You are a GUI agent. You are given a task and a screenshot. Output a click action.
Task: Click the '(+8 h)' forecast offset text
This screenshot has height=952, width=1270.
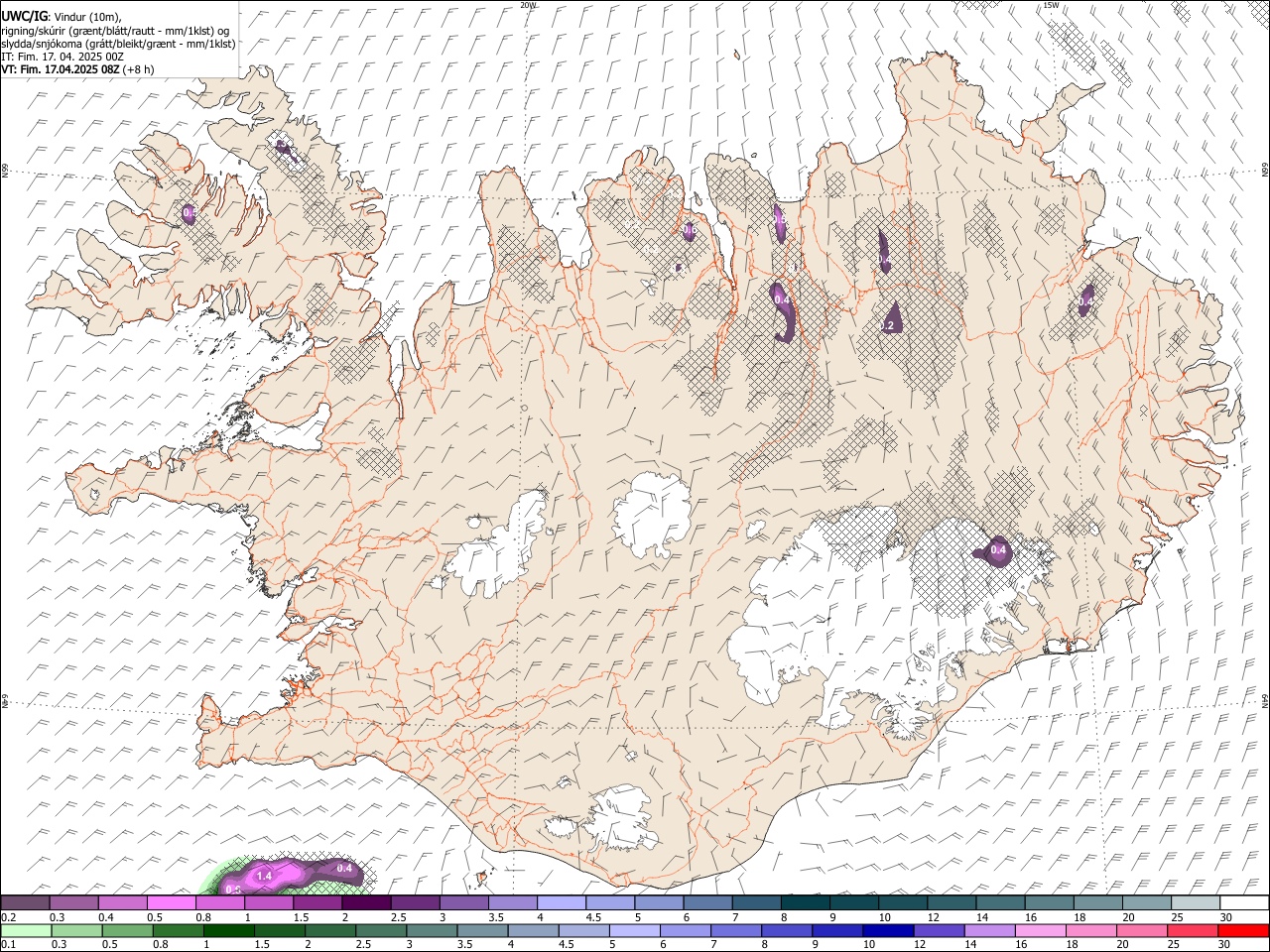(x=138, y=69)
